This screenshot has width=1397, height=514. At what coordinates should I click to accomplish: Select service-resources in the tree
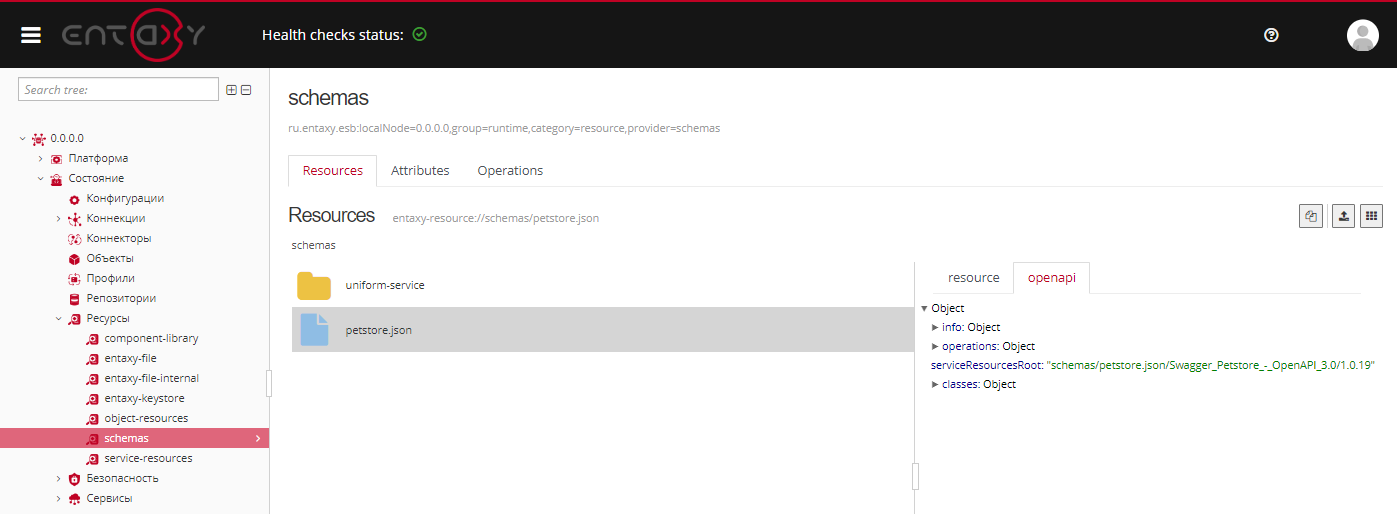tap(148, 459)
